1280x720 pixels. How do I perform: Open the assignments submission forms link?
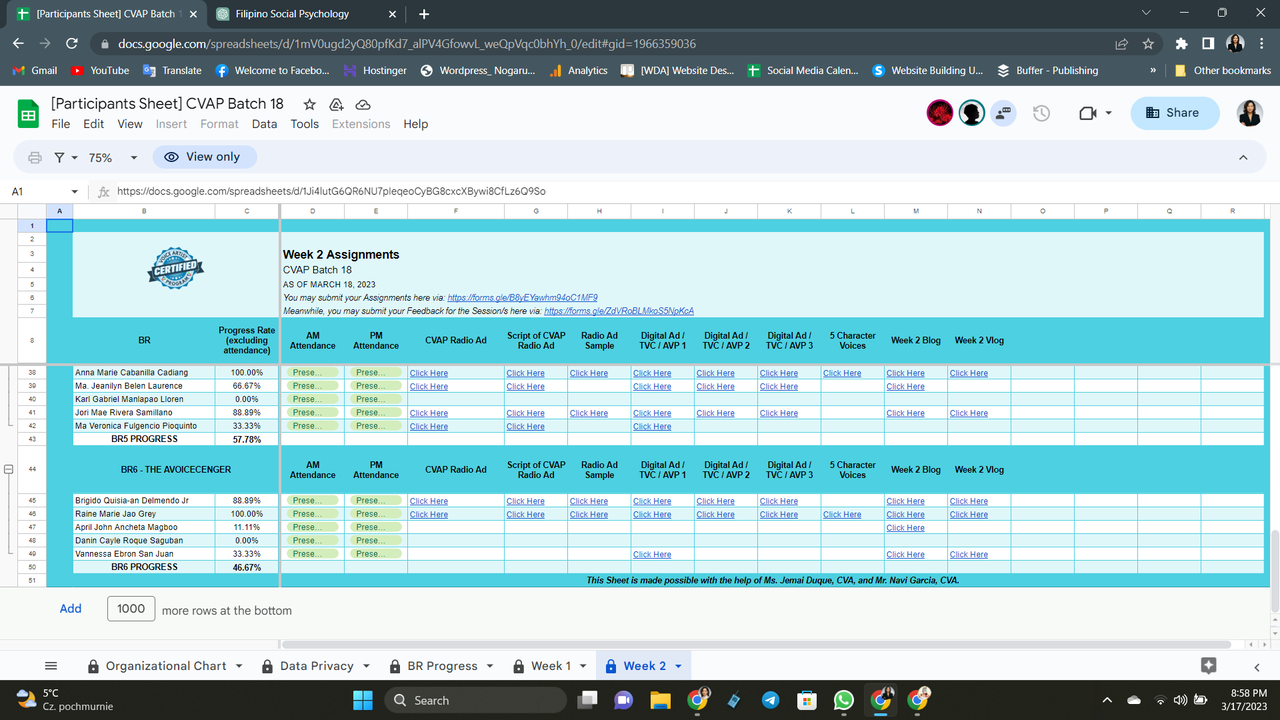(x=522, y=298)
